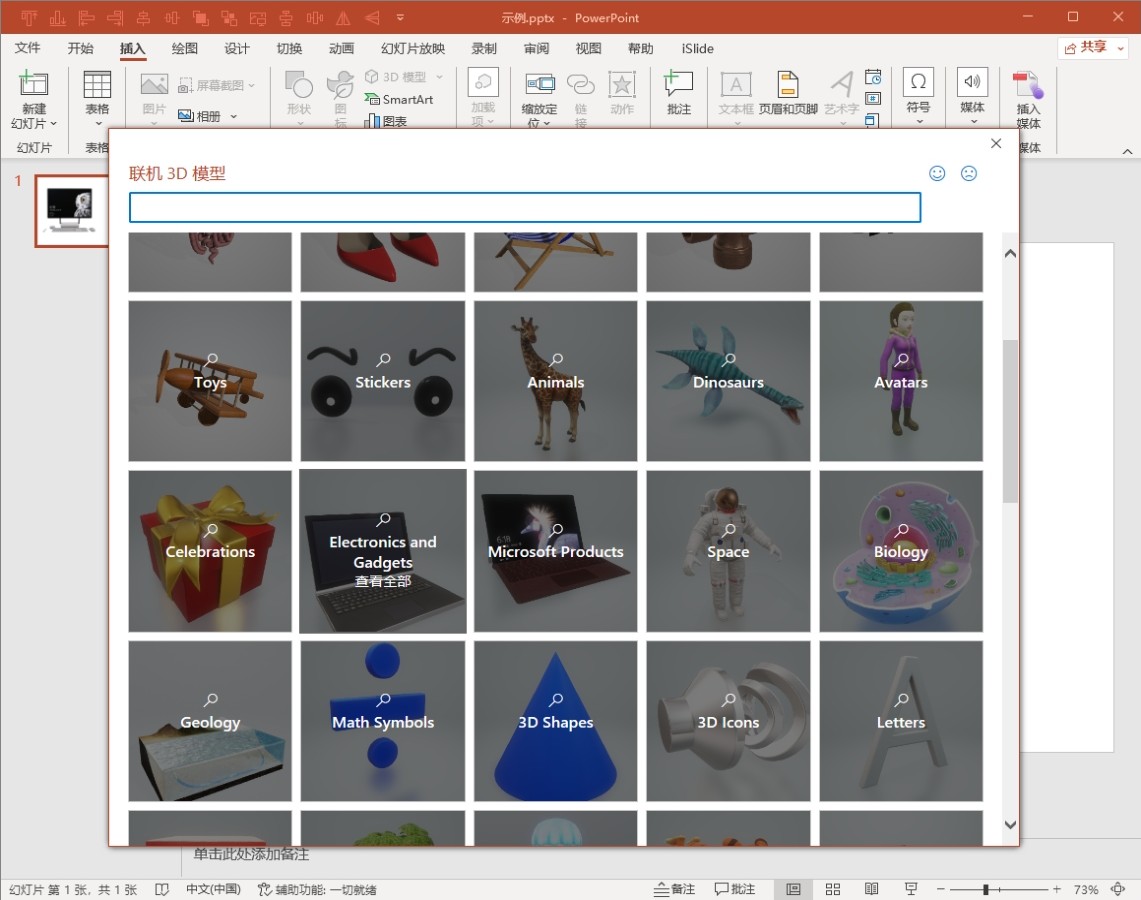The image size is (1141, 900).
Task: Click the 3D model search input field
Action: tap(524, 207)
